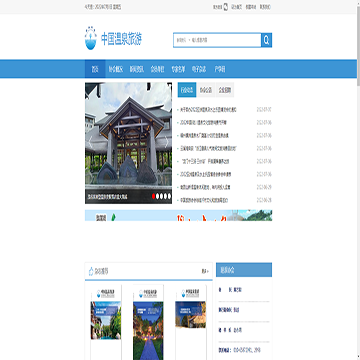Open the category dropdown inside search box
This screenshot has width=360, height=360.
pyautogui.click(x=183, y=40)
